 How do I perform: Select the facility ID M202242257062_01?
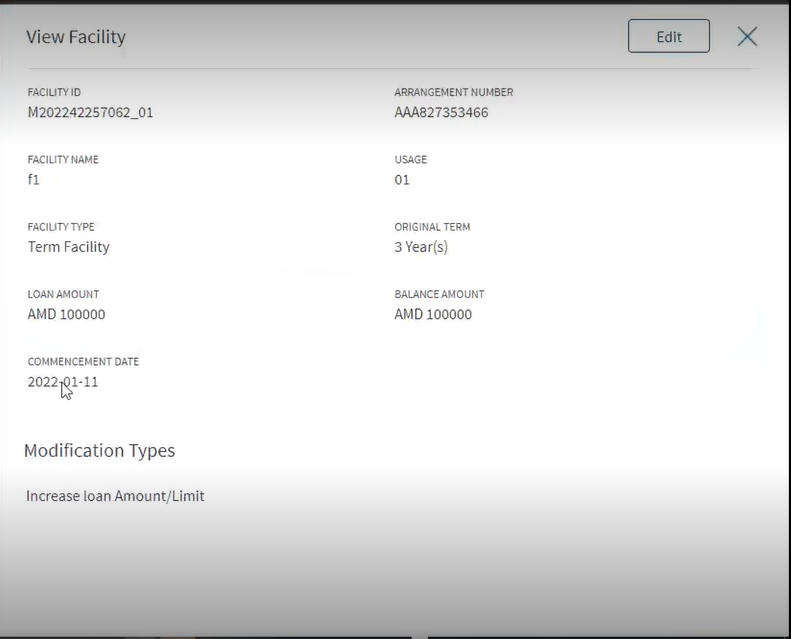tap(90, 112)
